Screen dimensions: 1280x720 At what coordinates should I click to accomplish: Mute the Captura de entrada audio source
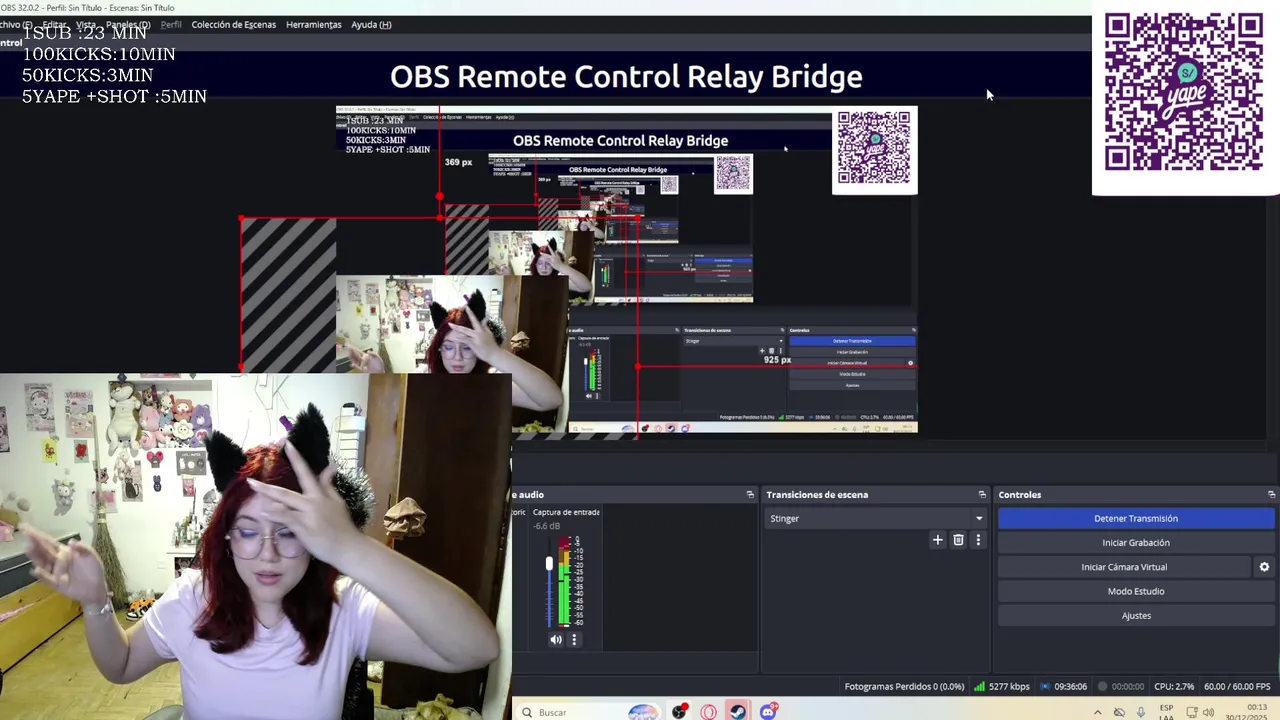tap(556, 640)
